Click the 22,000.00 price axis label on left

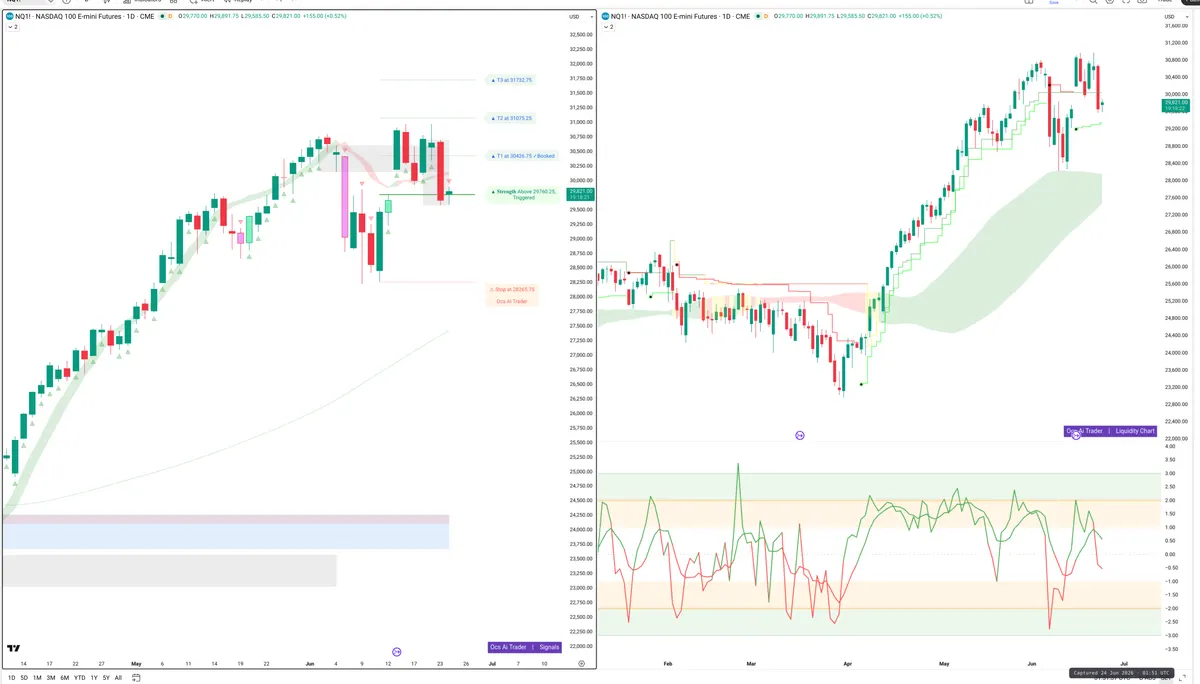(583, 646)
